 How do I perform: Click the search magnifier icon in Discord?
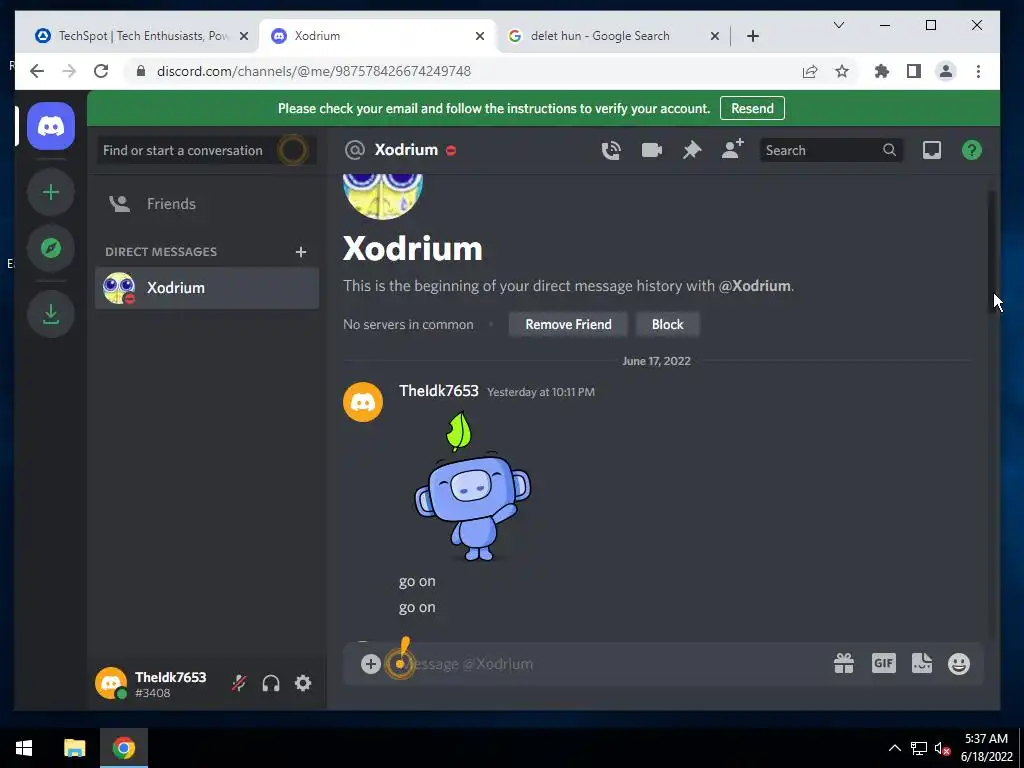pyautogui.click(x=889, y=150)
